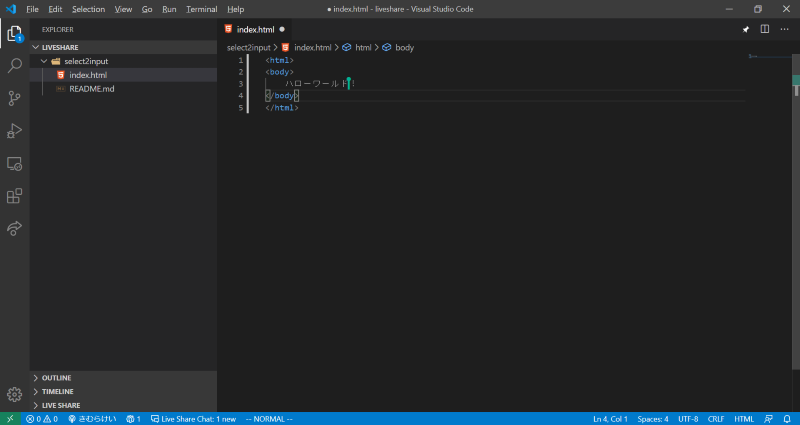Open the Manage gear icon

[x=14, y=394]
